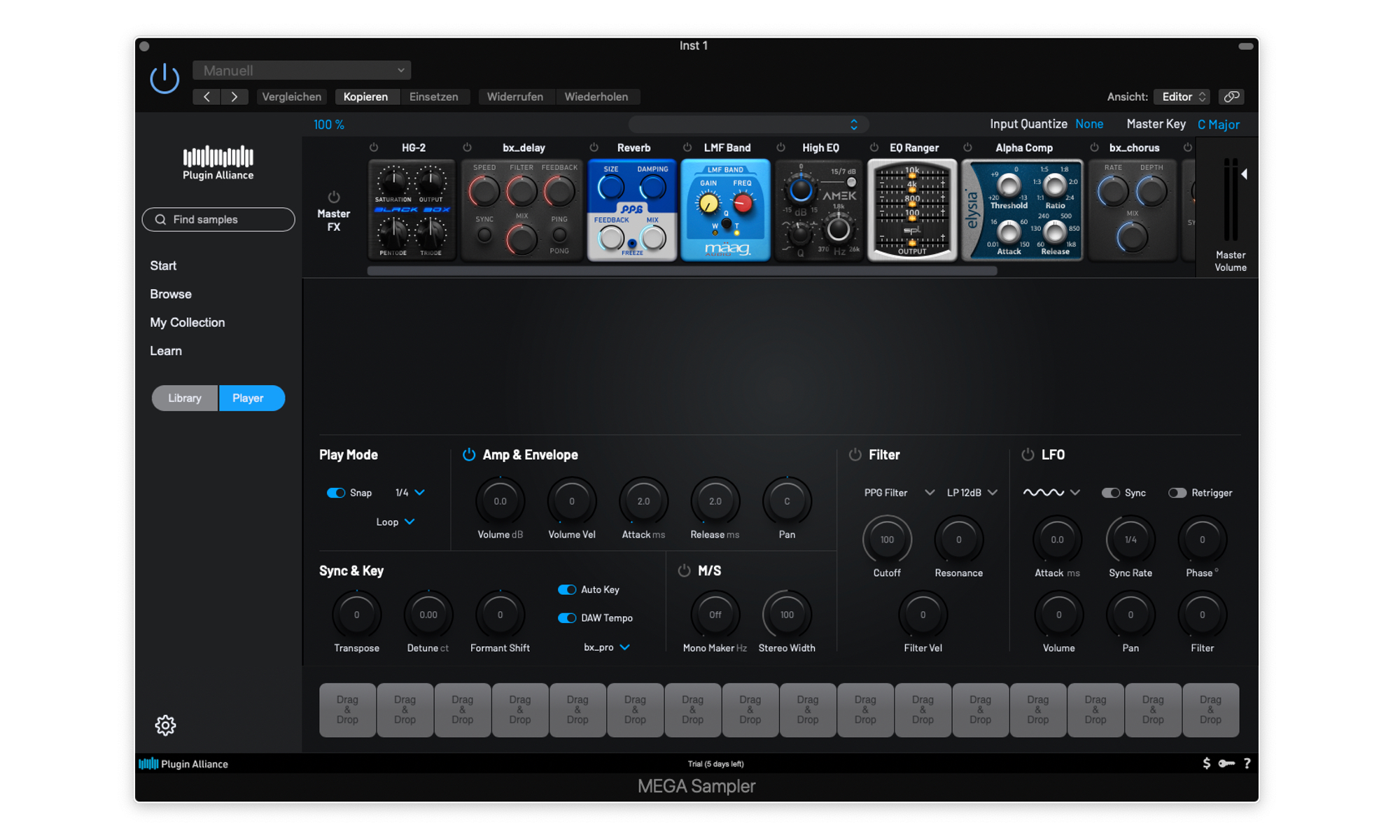
Task: Open Maag LMF Band effect thumbnail
Action: [x=725, y=210]
